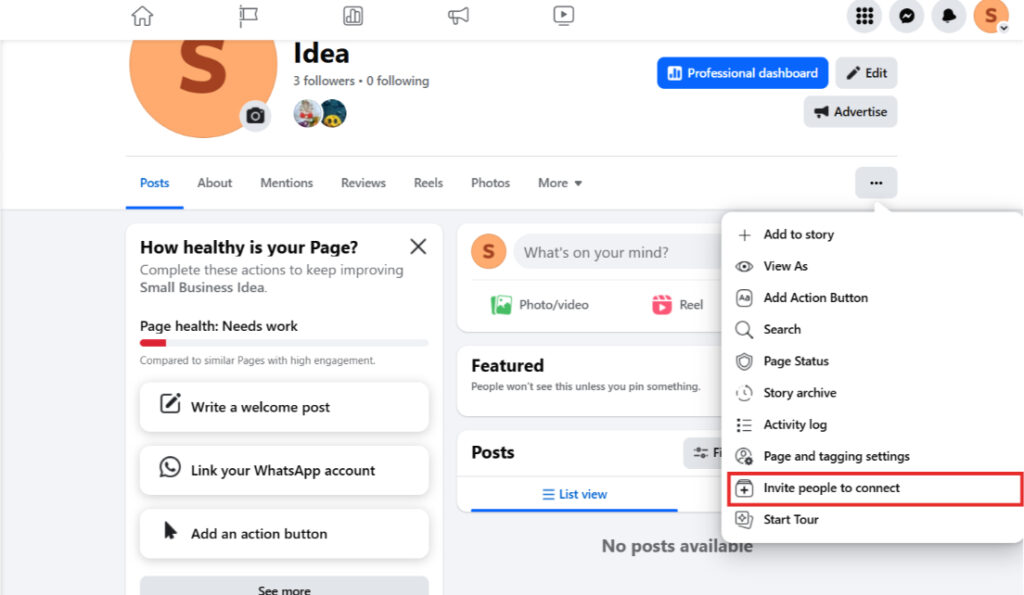The height and width of the screenshot is (595, 1024).
Task: Open Page and tagging settings
Action: [x=872, y=456]
